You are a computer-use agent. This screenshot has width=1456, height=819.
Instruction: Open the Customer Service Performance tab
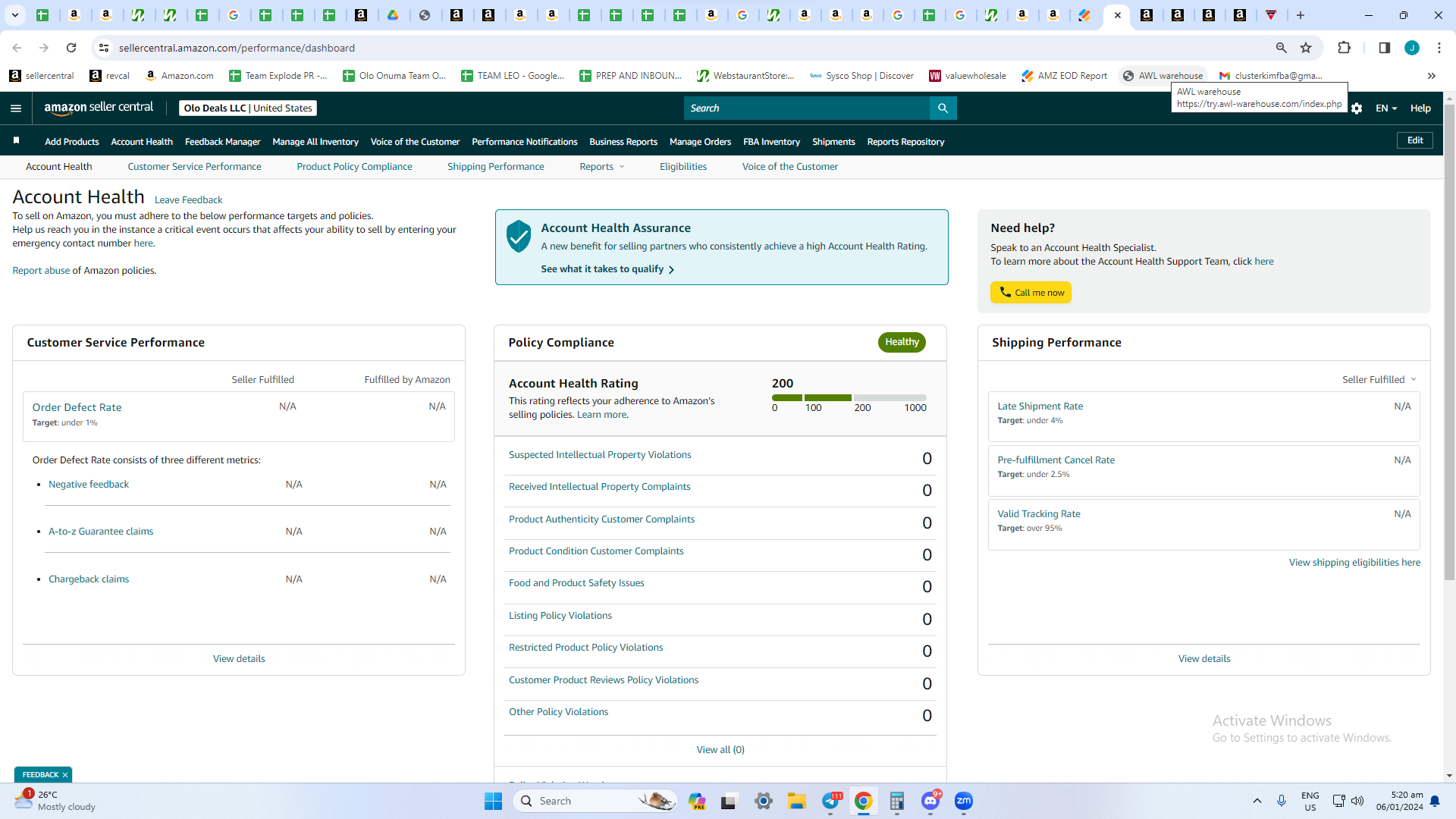[x=194, y=167]
